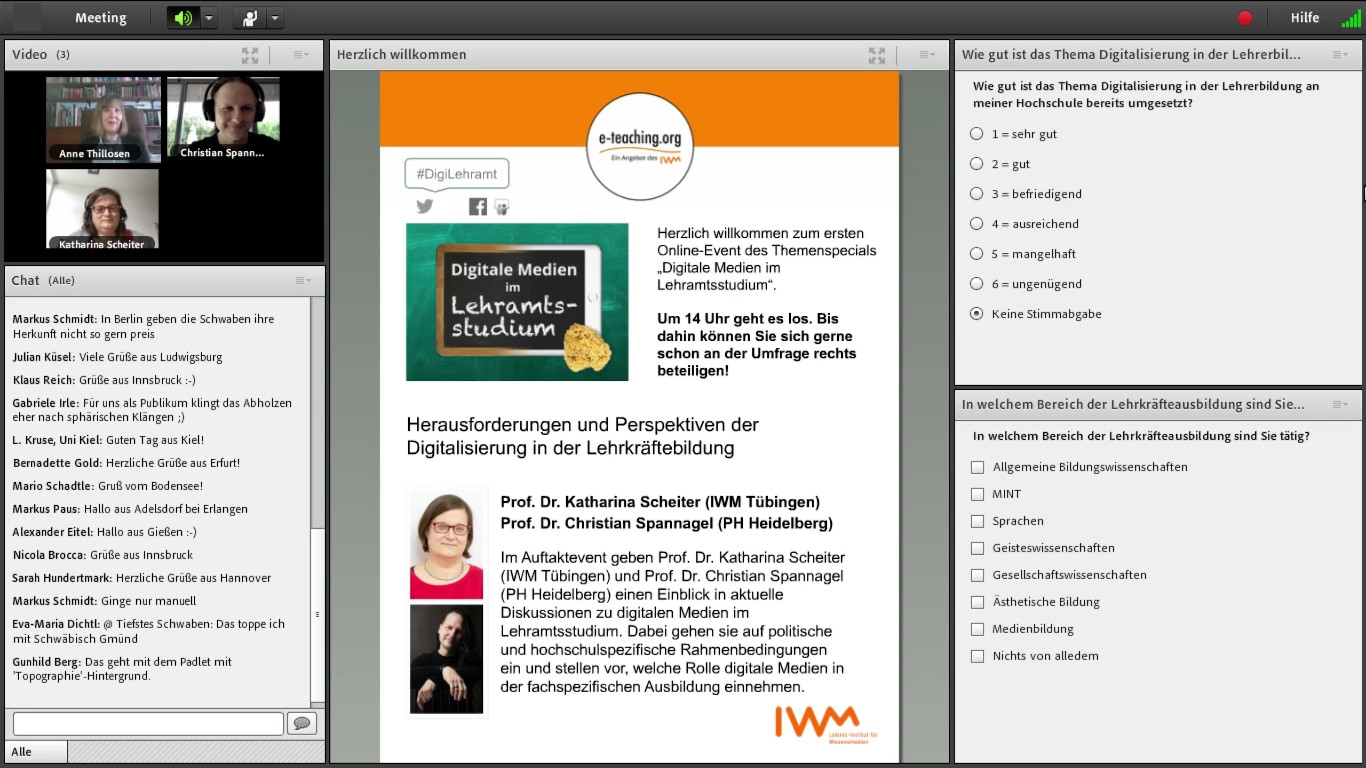Send chat message with speech bubble button
Screen dimensions: 1366x768
click(x=301, y=723)
